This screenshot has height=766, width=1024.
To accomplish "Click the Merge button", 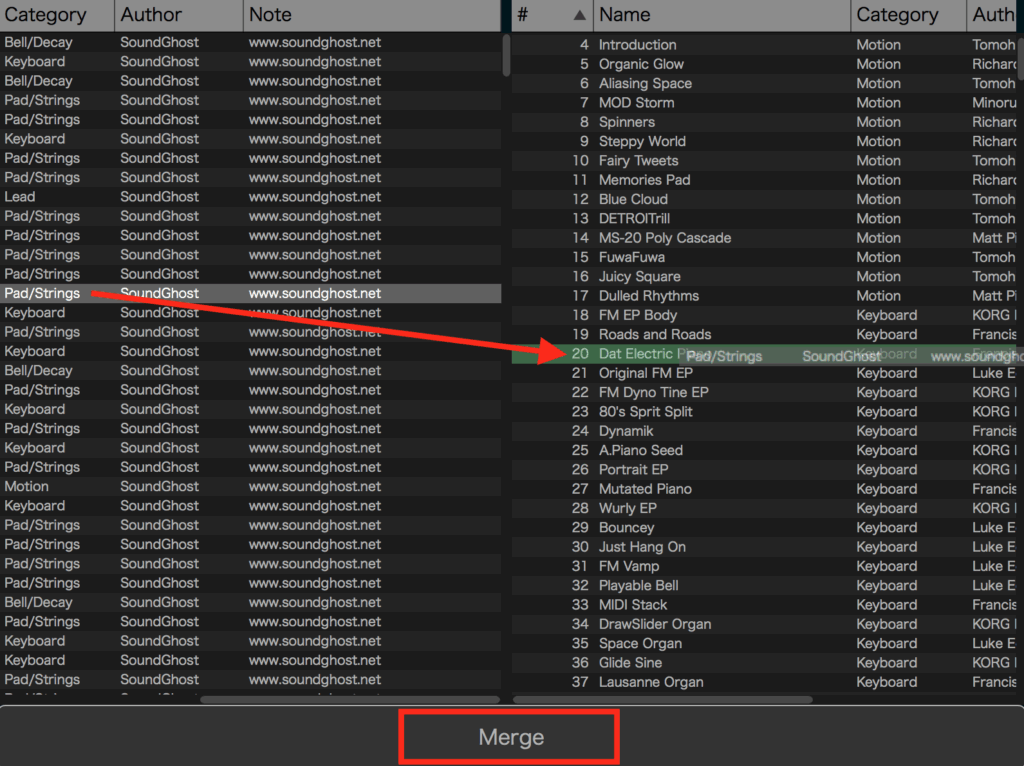I will tap(510, 737).
